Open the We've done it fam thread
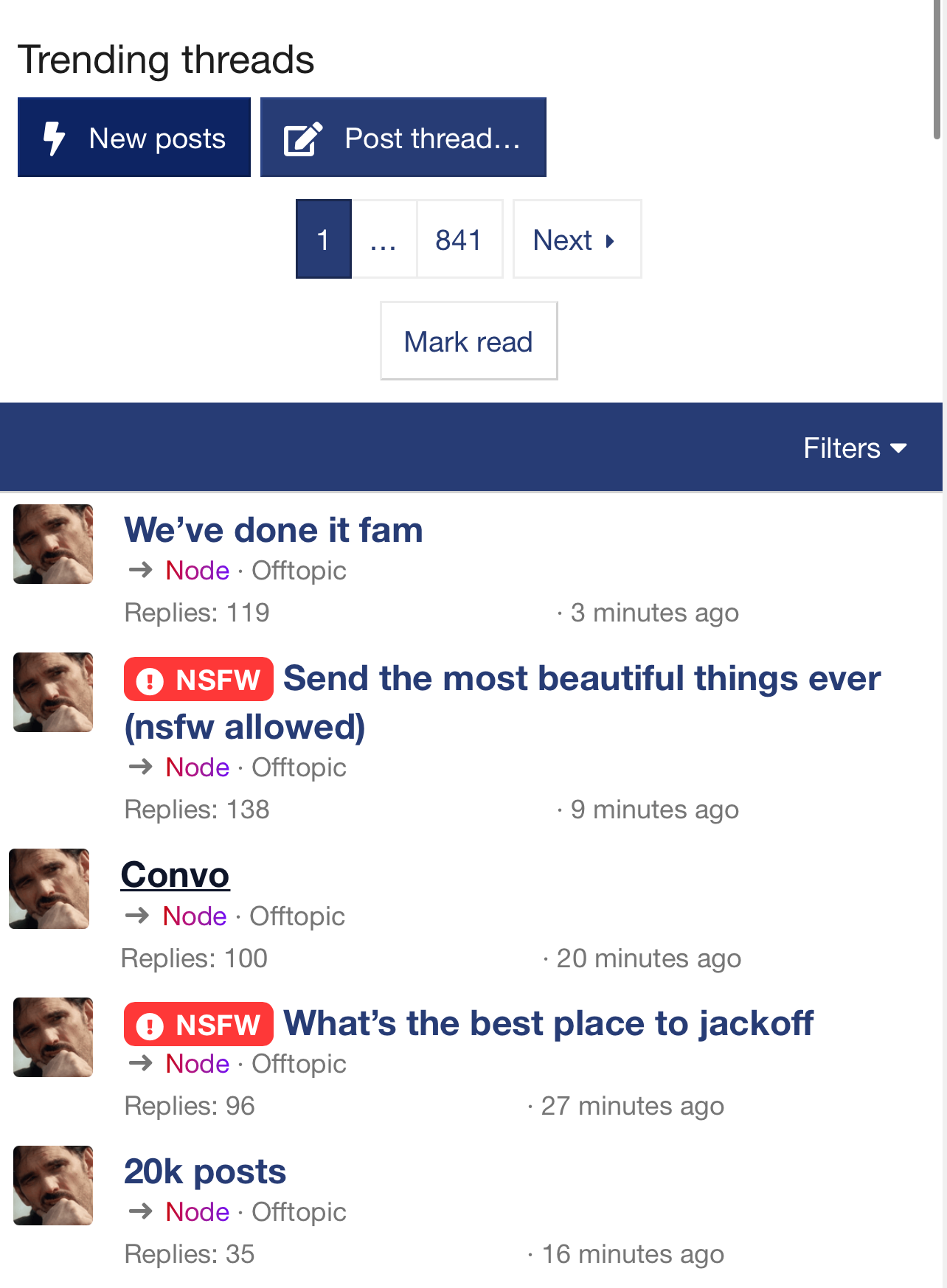 274,530
